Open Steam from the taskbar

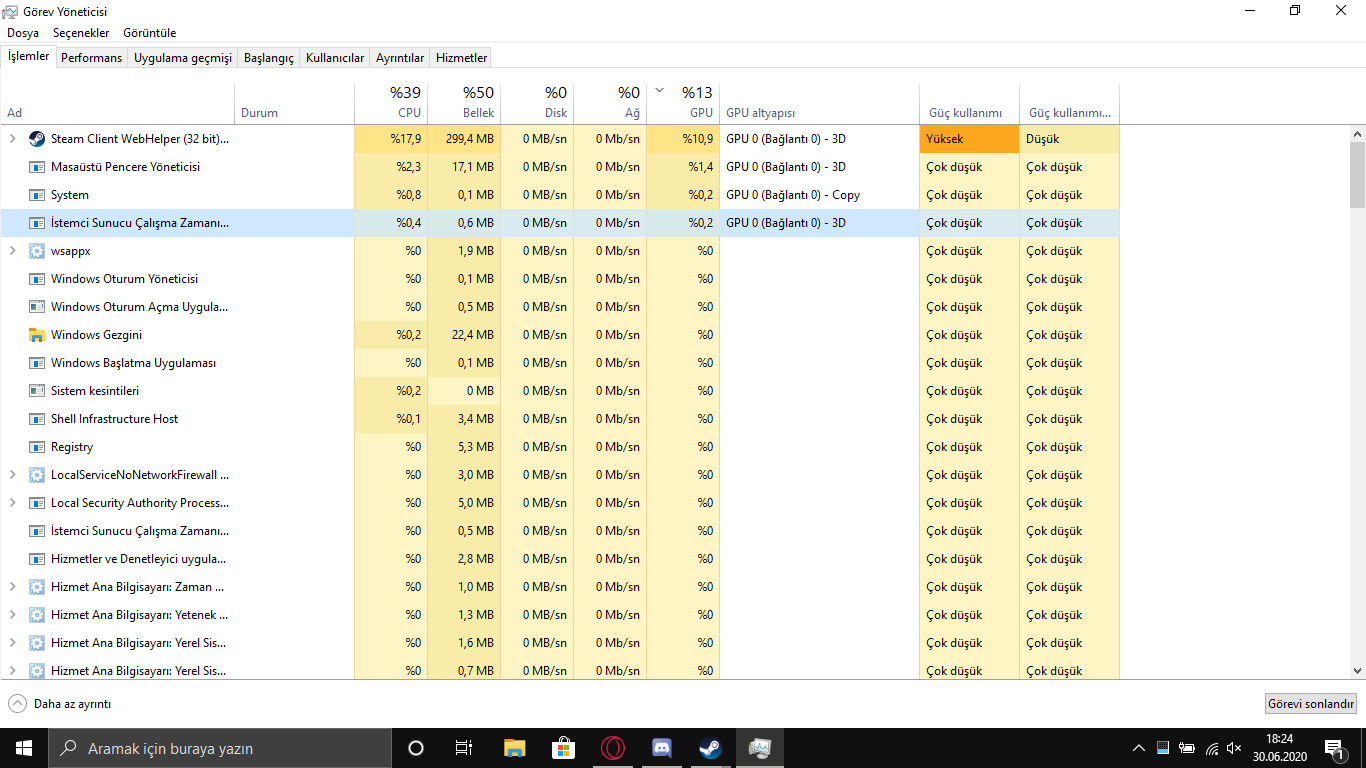point(710,748)
